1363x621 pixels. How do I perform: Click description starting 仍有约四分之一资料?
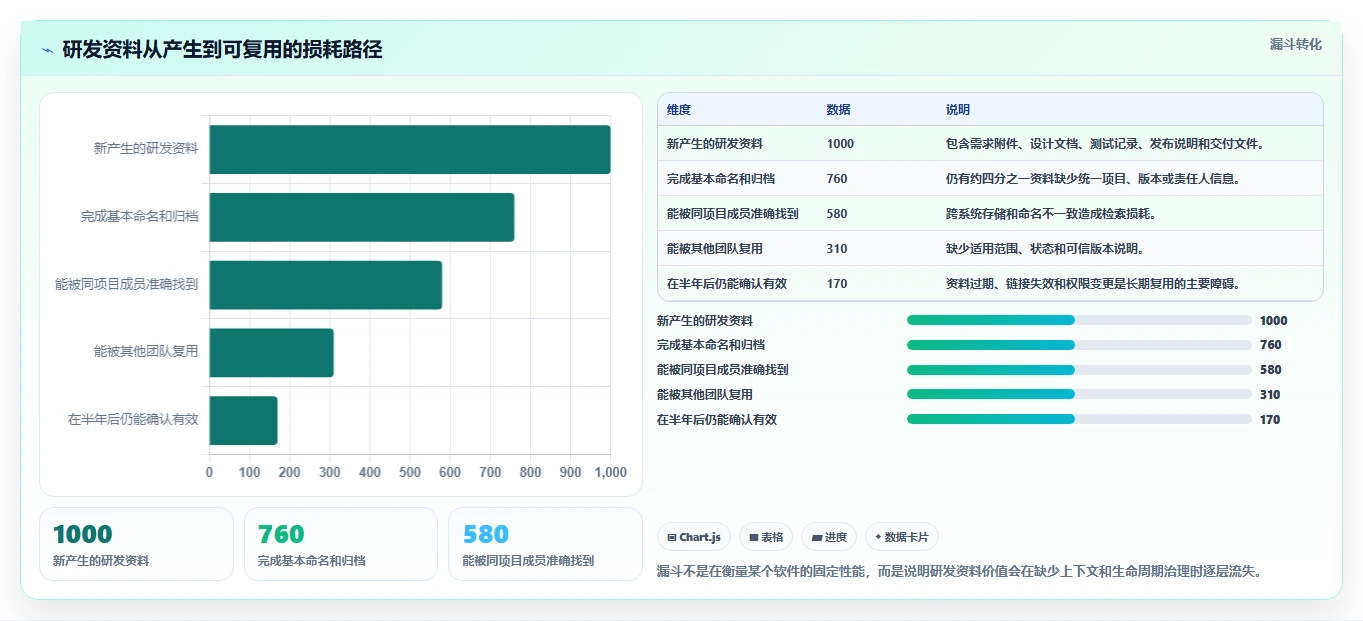tap(1094, 179)
